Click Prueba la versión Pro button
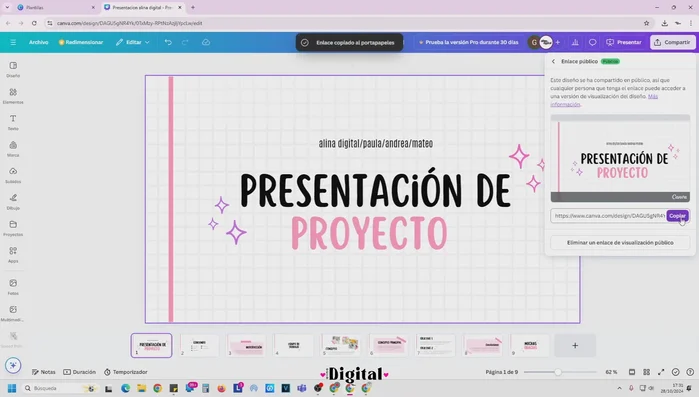The image size is (699, 397). pos(469,42)
